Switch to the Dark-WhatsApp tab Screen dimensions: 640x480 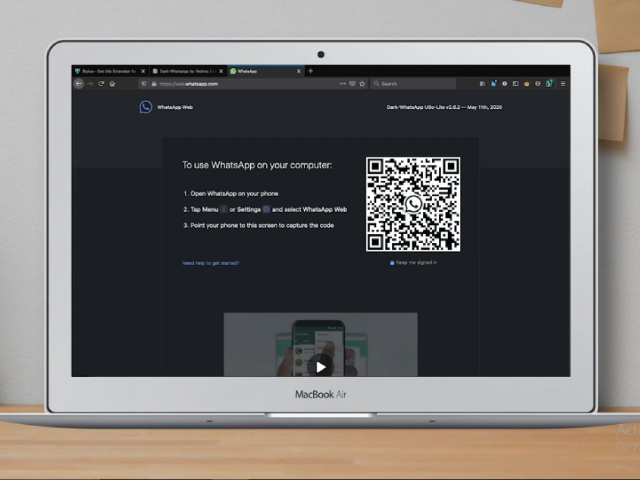[x=184, y=71]
